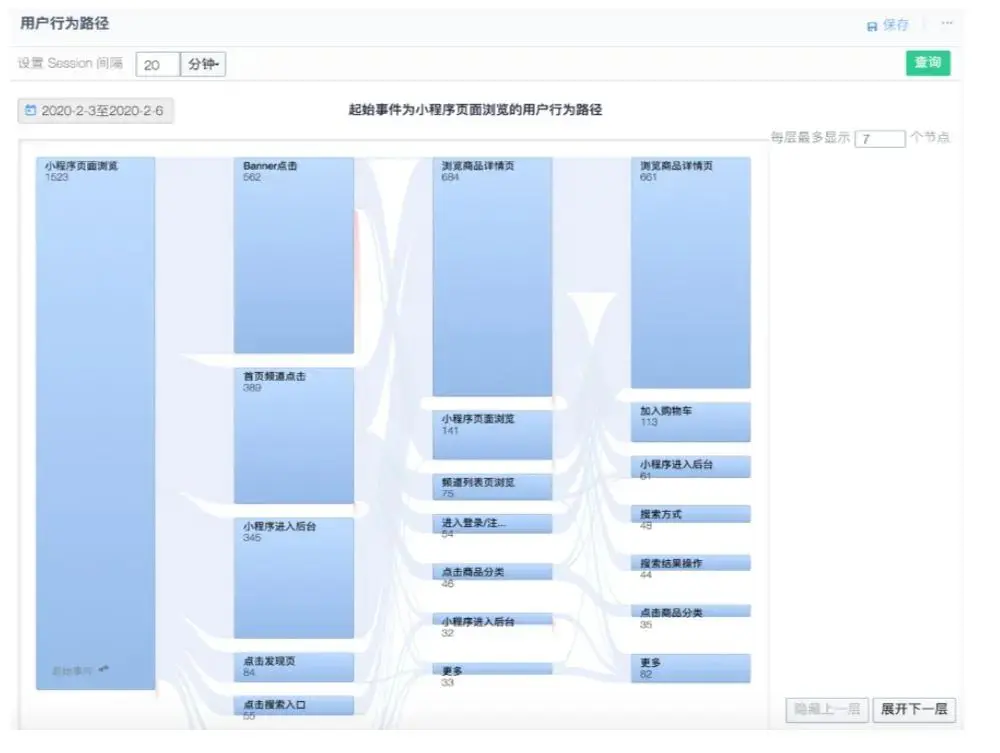
Task: Click the 每层最多显示 label
Action: point(810,137)
